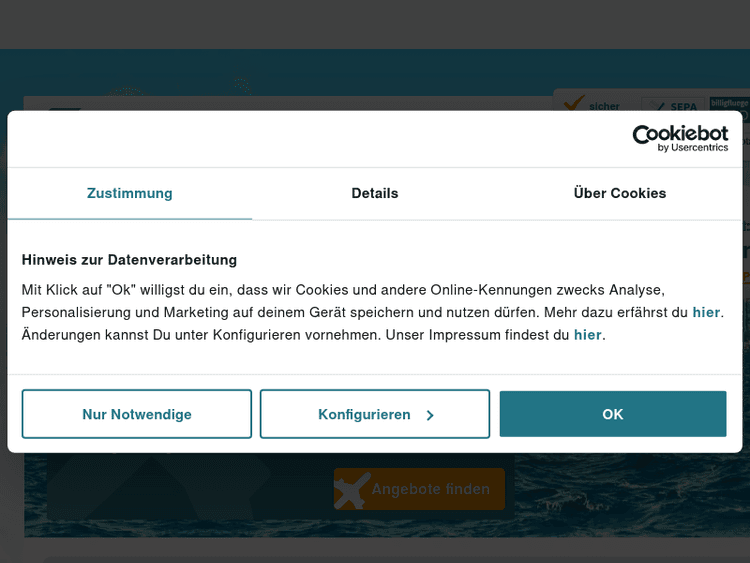
Task: Follow the first 'hier' link for more info
Action: pyautogui.click(x=706, y=312)
